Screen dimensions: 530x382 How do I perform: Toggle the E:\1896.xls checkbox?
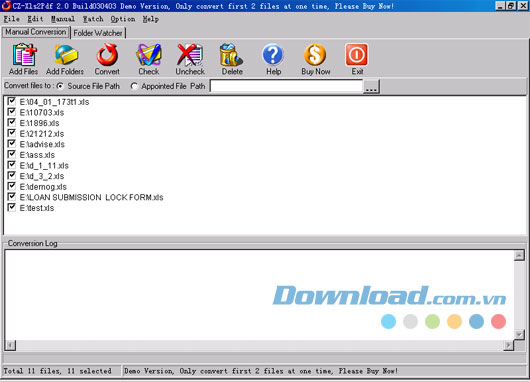(12, 122)
